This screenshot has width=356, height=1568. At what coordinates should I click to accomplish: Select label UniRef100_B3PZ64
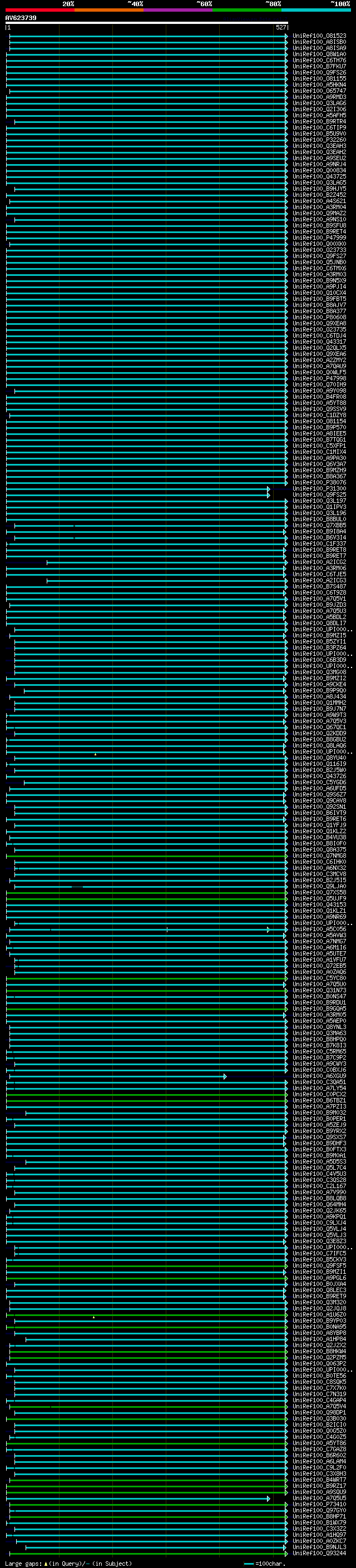(319, 647)
